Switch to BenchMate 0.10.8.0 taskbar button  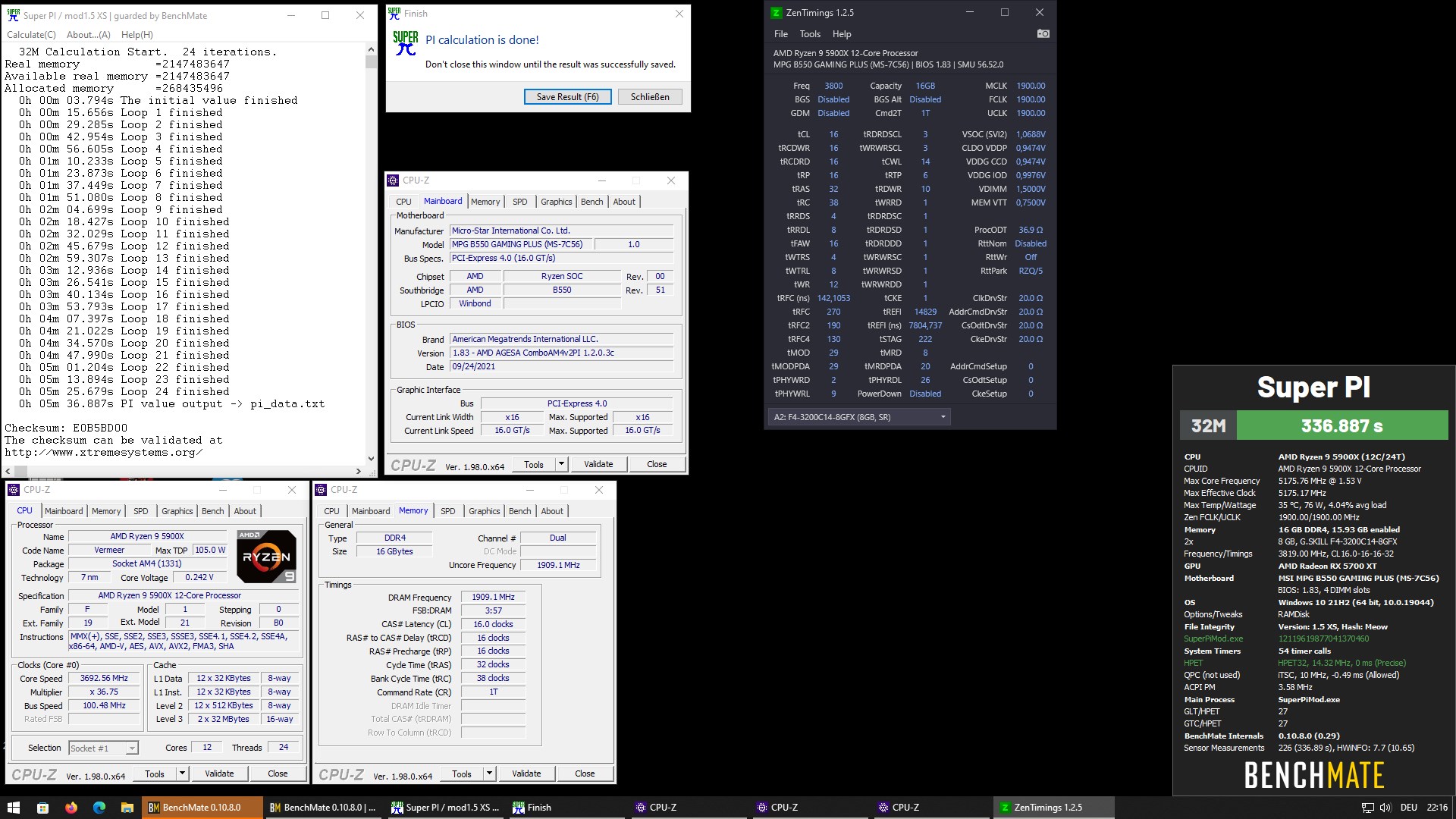click(x=202, y=808)
